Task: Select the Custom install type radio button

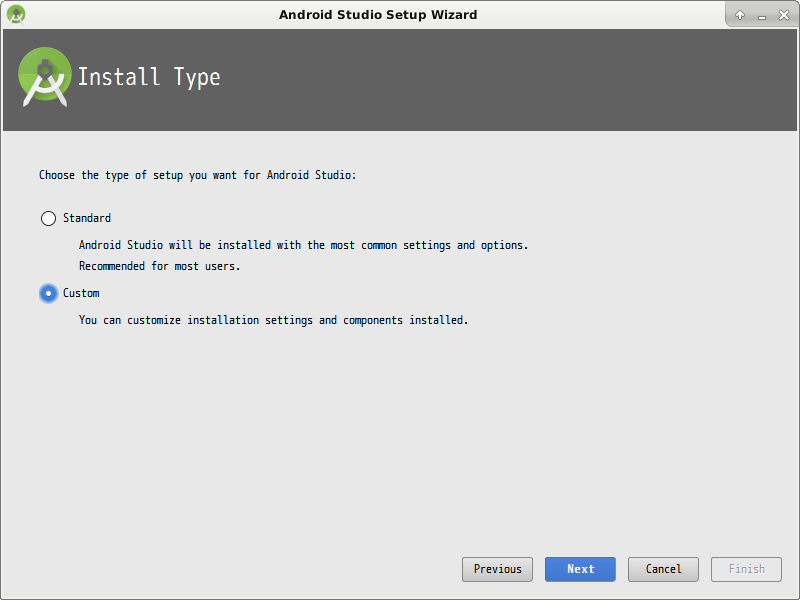Action: coord(48,293)
